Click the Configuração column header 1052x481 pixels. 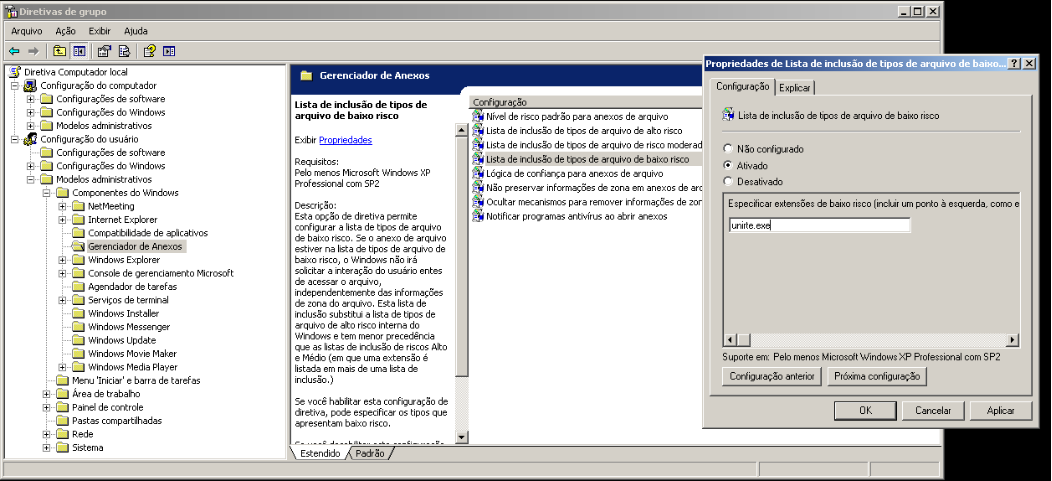[585, 102]
